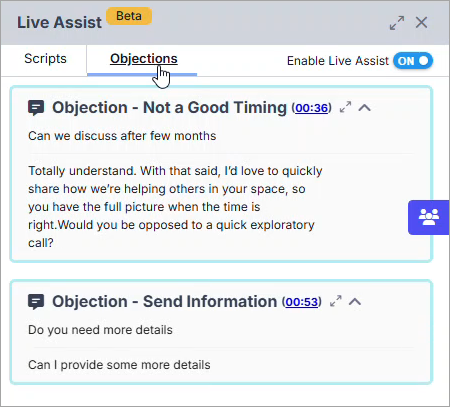This screenshot has width=450, height=407.
Task: Click Send Information chat bubble icon
Action: [36, 302]
